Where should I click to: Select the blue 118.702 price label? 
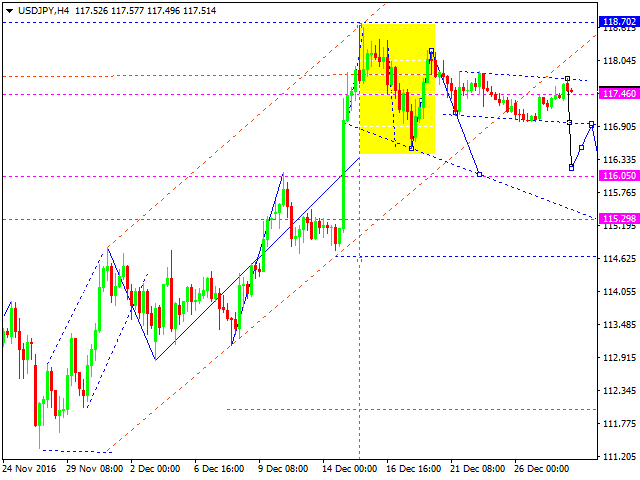coord(619,22)
